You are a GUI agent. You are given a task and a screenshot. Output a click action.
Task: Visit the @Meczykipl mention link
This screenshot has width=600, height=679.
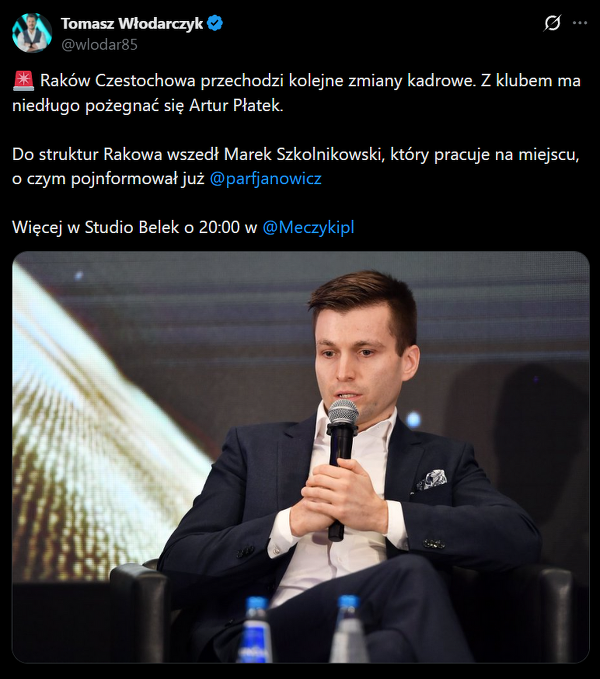click(x=308, y=227)
